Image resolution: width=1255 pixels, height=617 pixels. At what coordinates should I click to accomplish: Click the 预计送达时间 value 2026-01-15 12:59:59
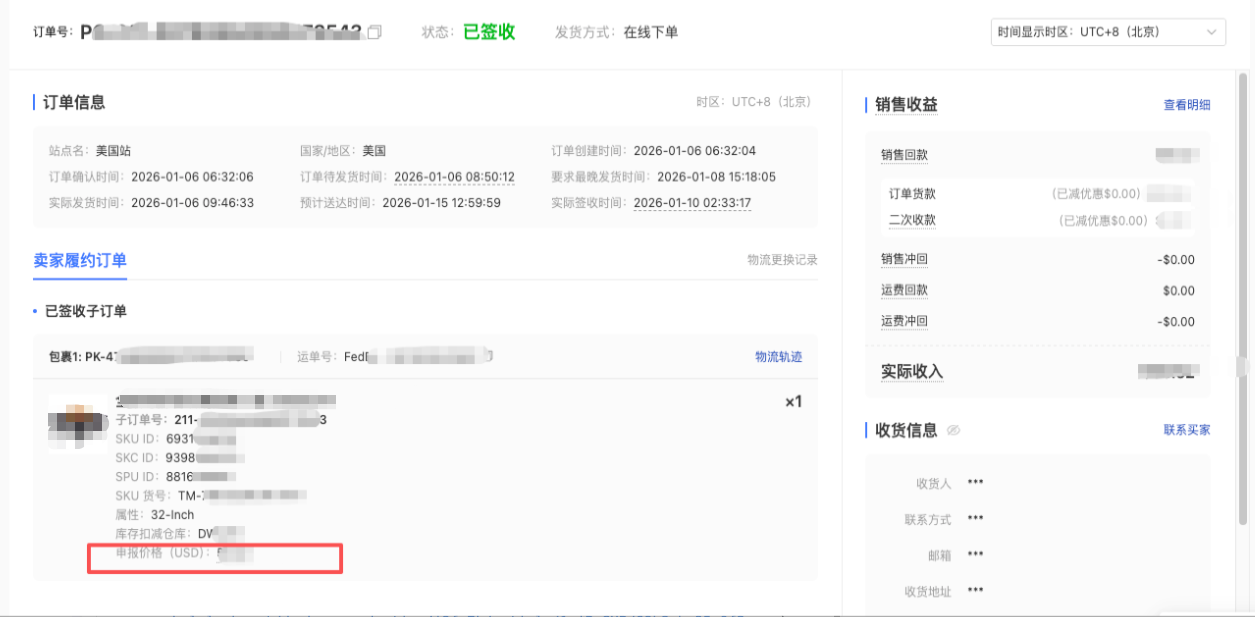tap(443, 203)
